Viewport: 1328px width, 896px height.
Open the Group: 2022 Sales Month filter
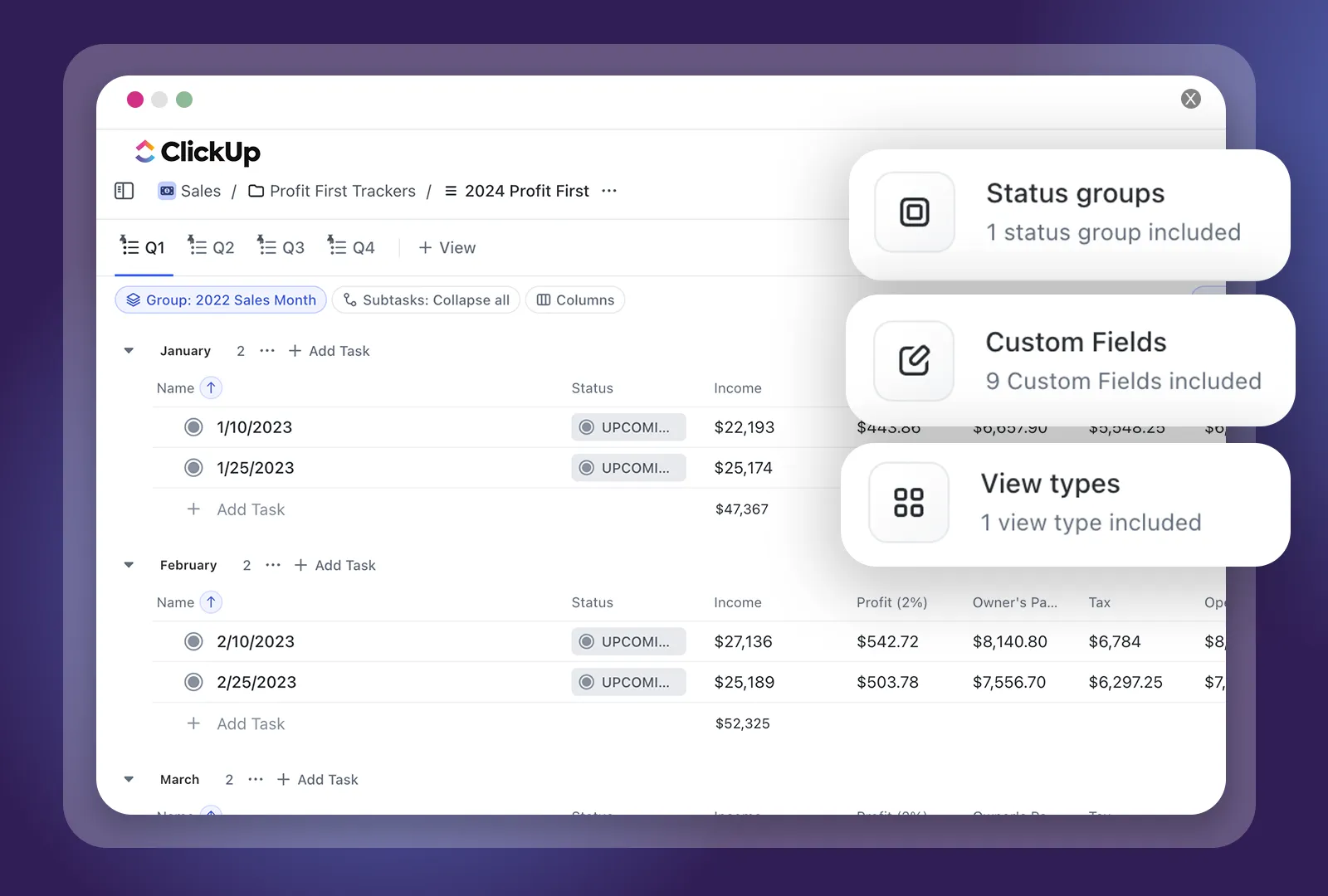[221, 299]
